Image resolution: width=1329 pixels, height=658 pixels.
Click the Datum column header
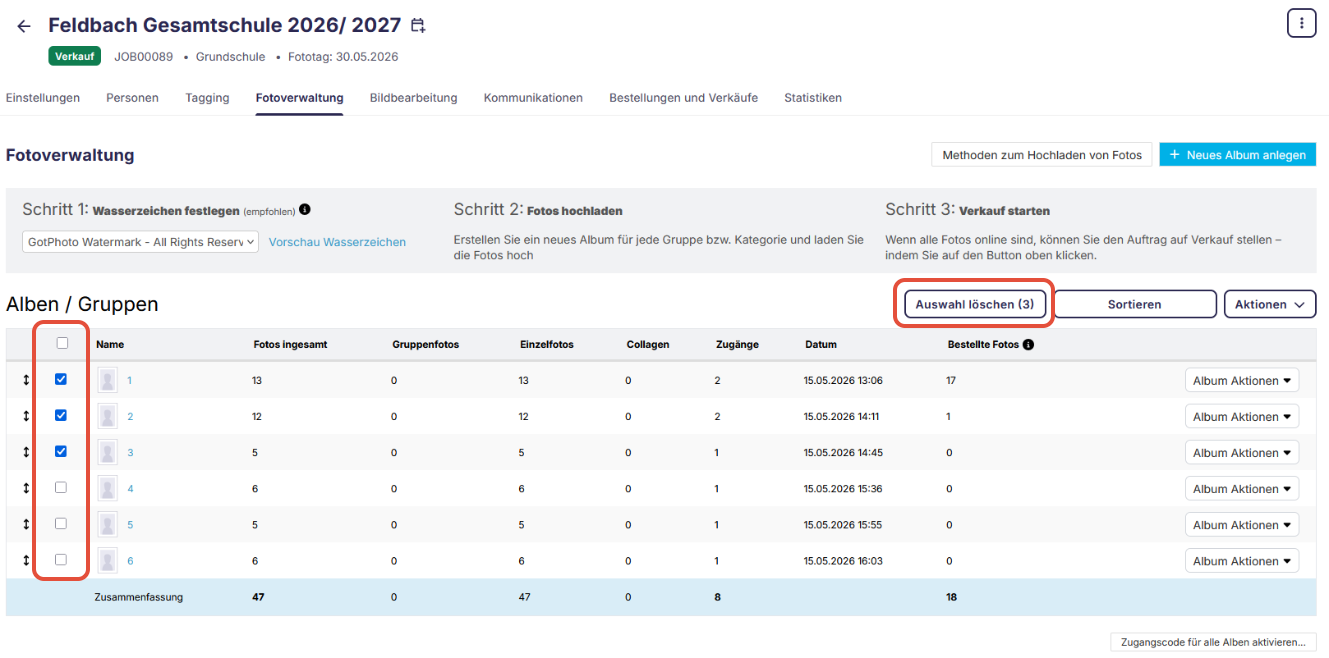[821, 344]
